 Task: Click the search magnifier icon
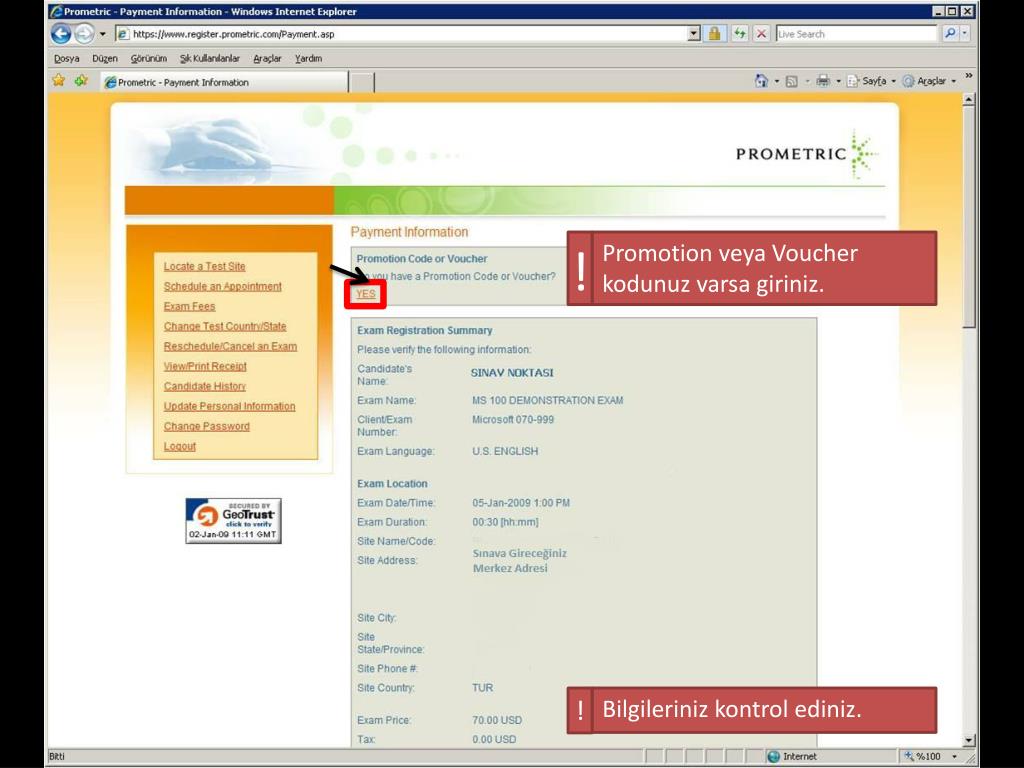point(950,33)
